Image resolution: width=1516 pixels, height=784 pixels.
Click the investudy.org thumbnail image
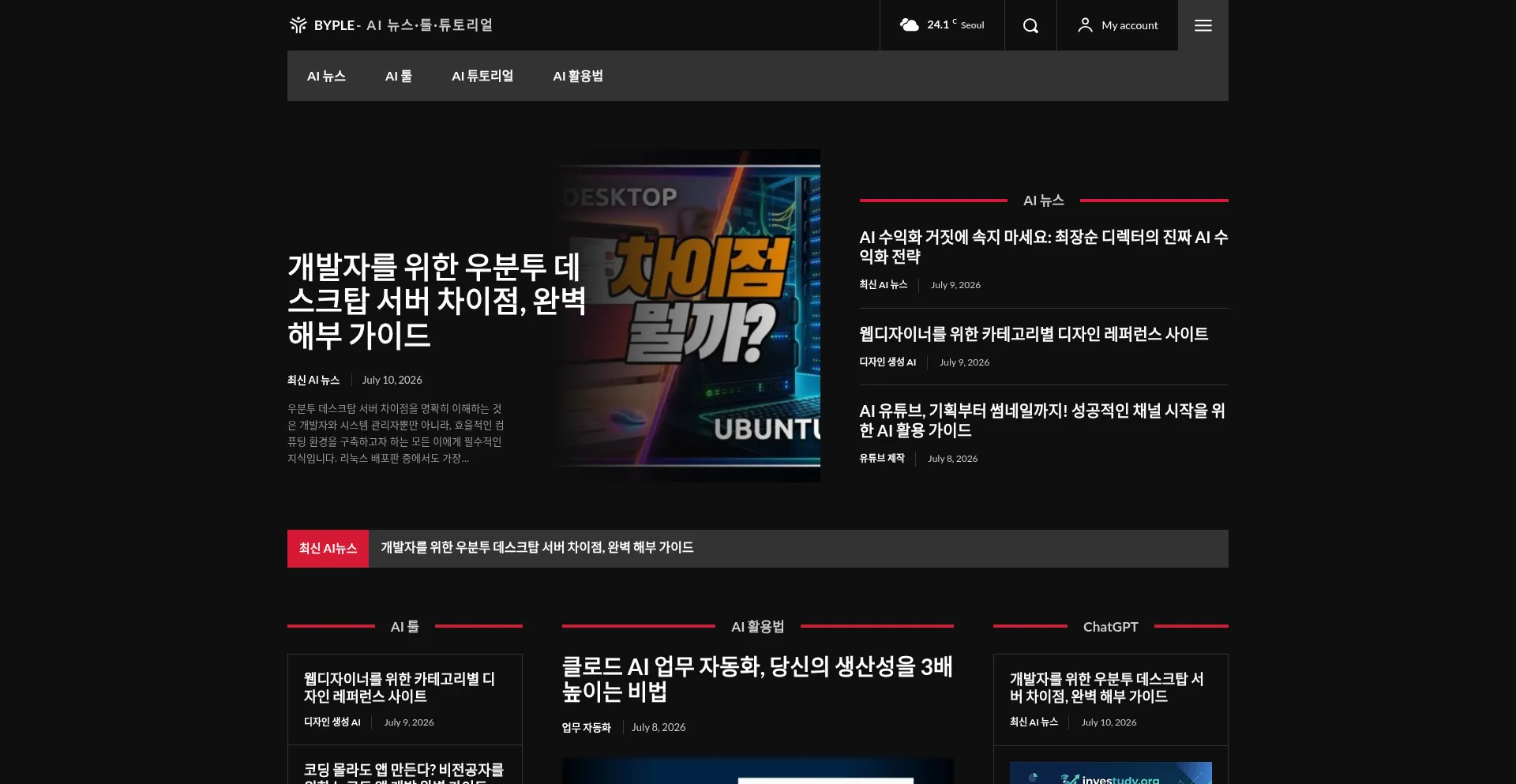tap(1111, 773)
